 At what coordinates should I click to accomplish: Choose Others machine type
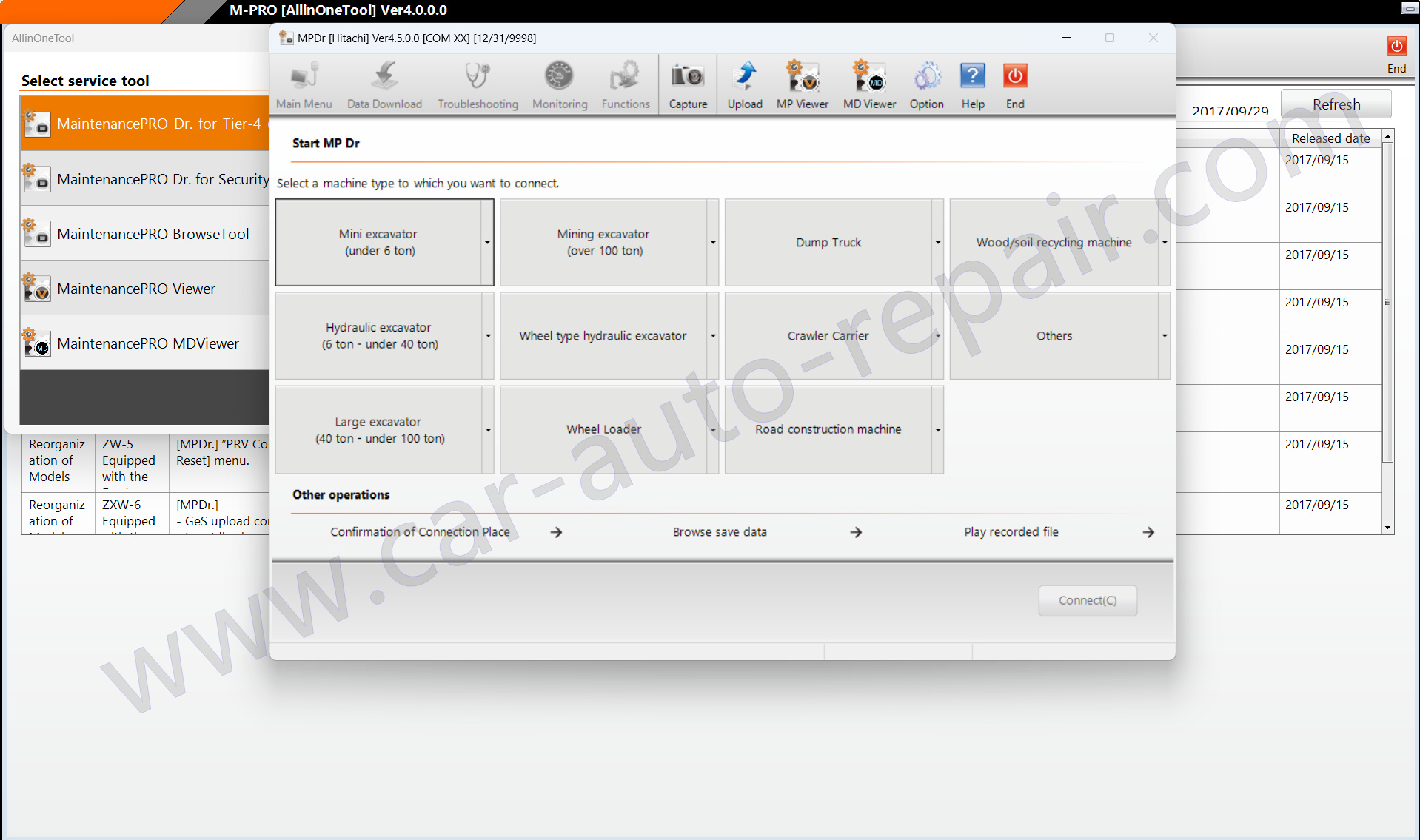pyautogui.click(x=1054, y=336)
